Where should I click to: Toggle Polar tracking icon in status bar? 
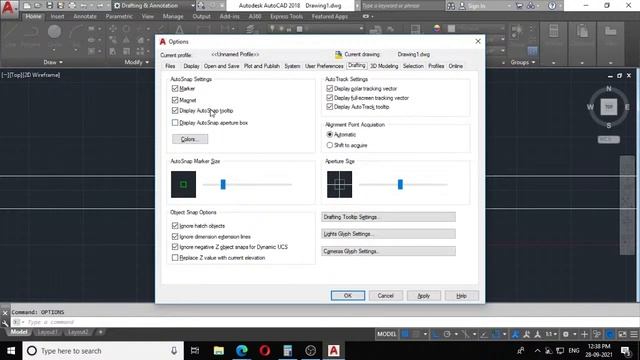click(x=447, y=334)
